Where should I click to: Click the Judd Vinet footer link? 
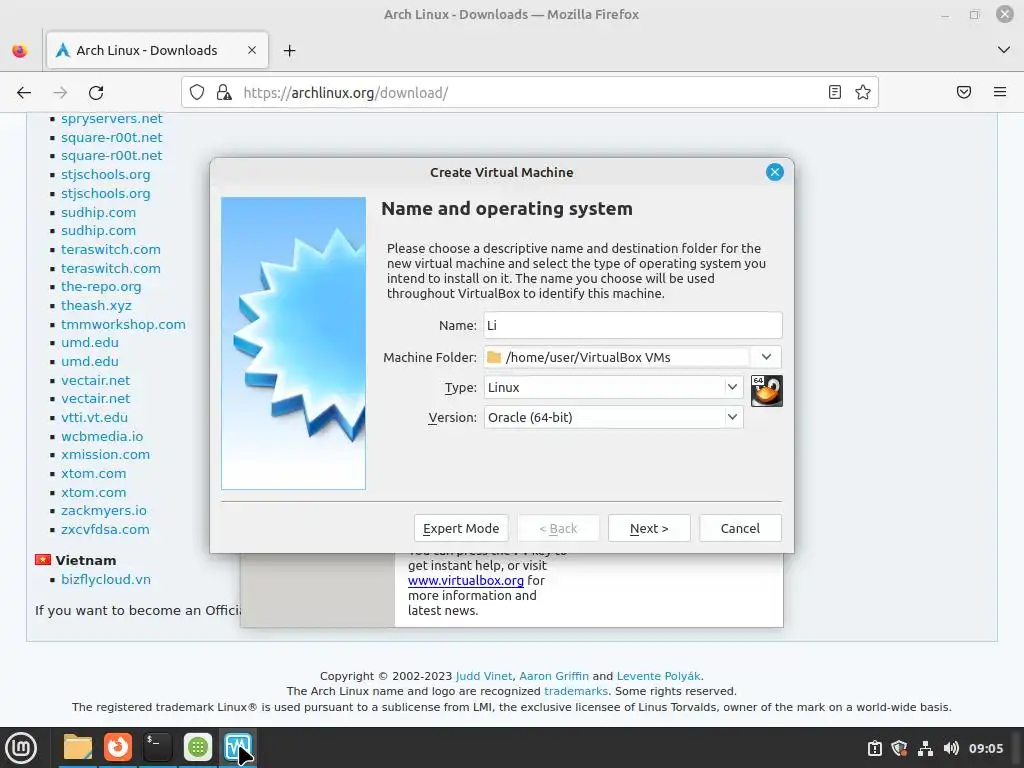click(484, 676)
